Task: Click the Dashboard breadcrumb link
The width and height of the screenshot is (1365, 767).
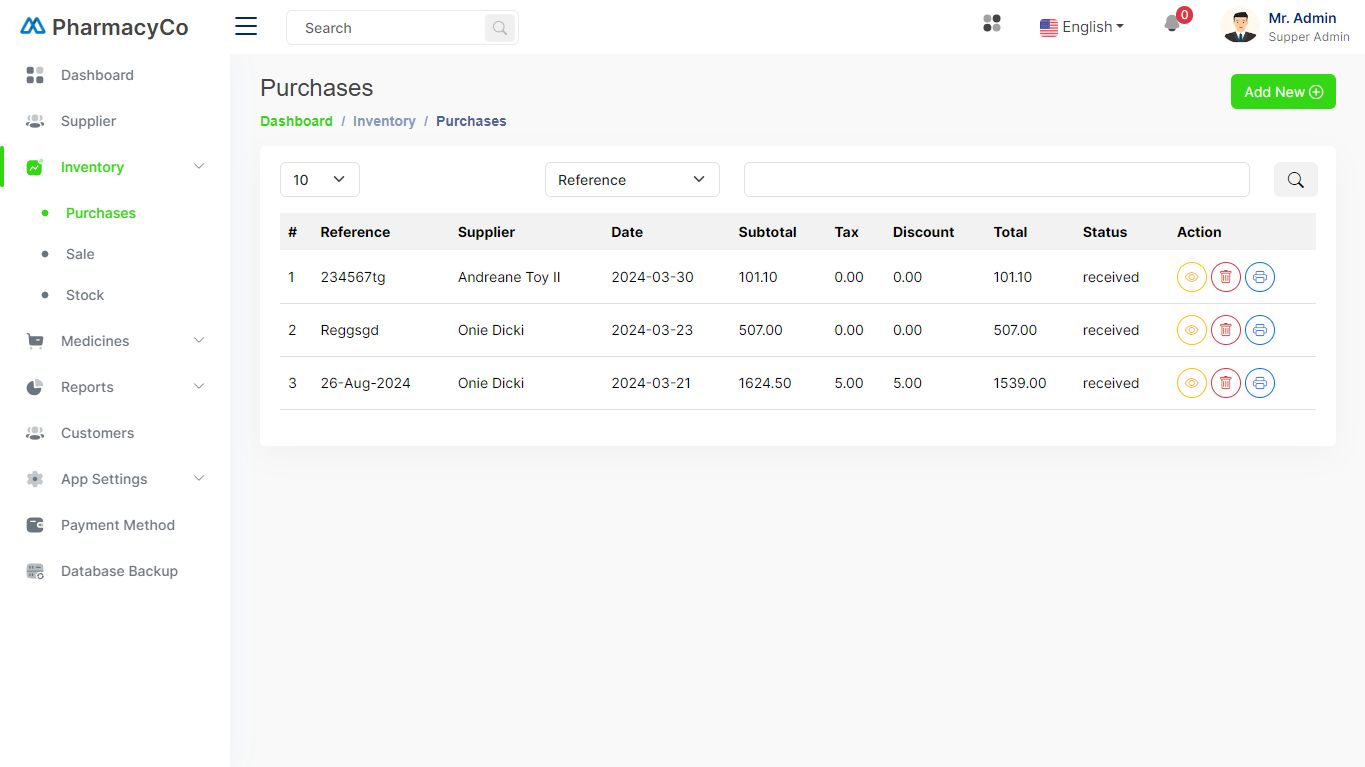Action: tap(296, 121)
